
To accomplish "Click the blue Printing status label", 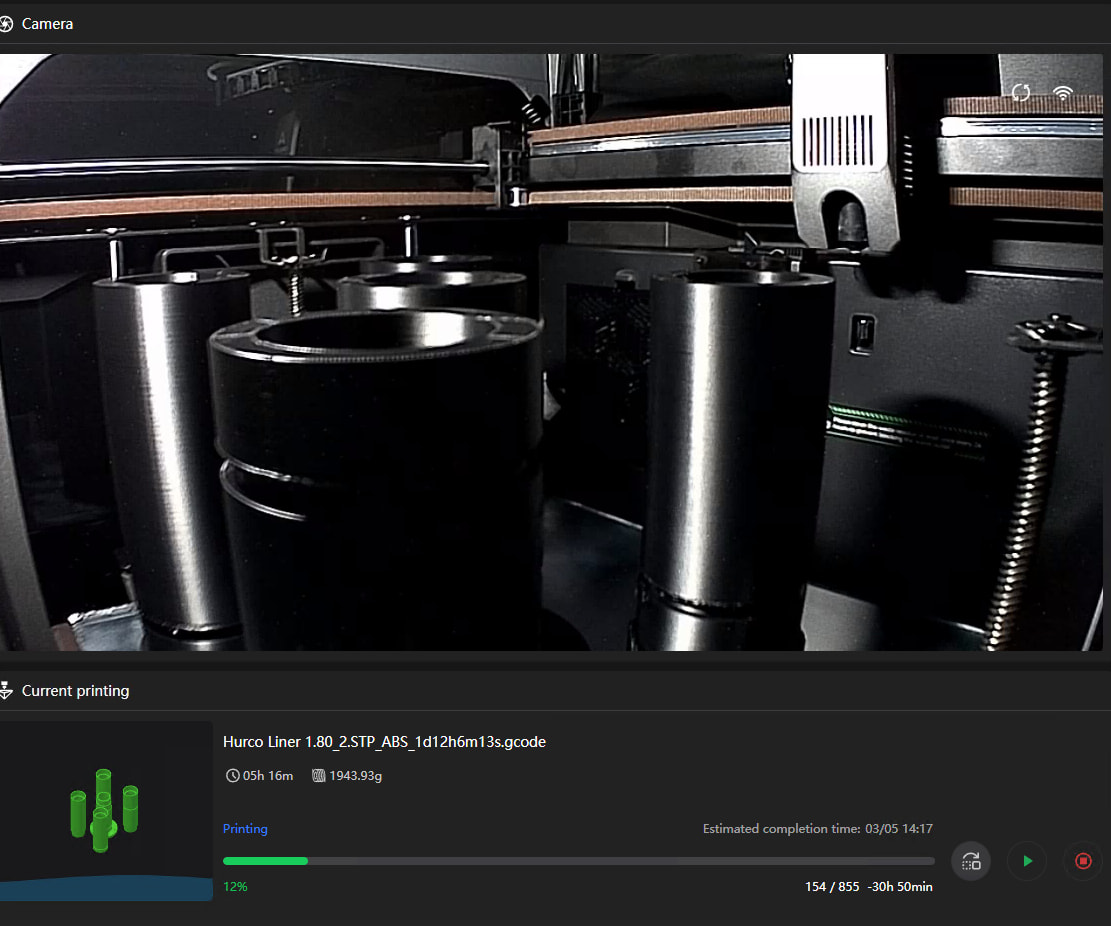I will (245, 829).
